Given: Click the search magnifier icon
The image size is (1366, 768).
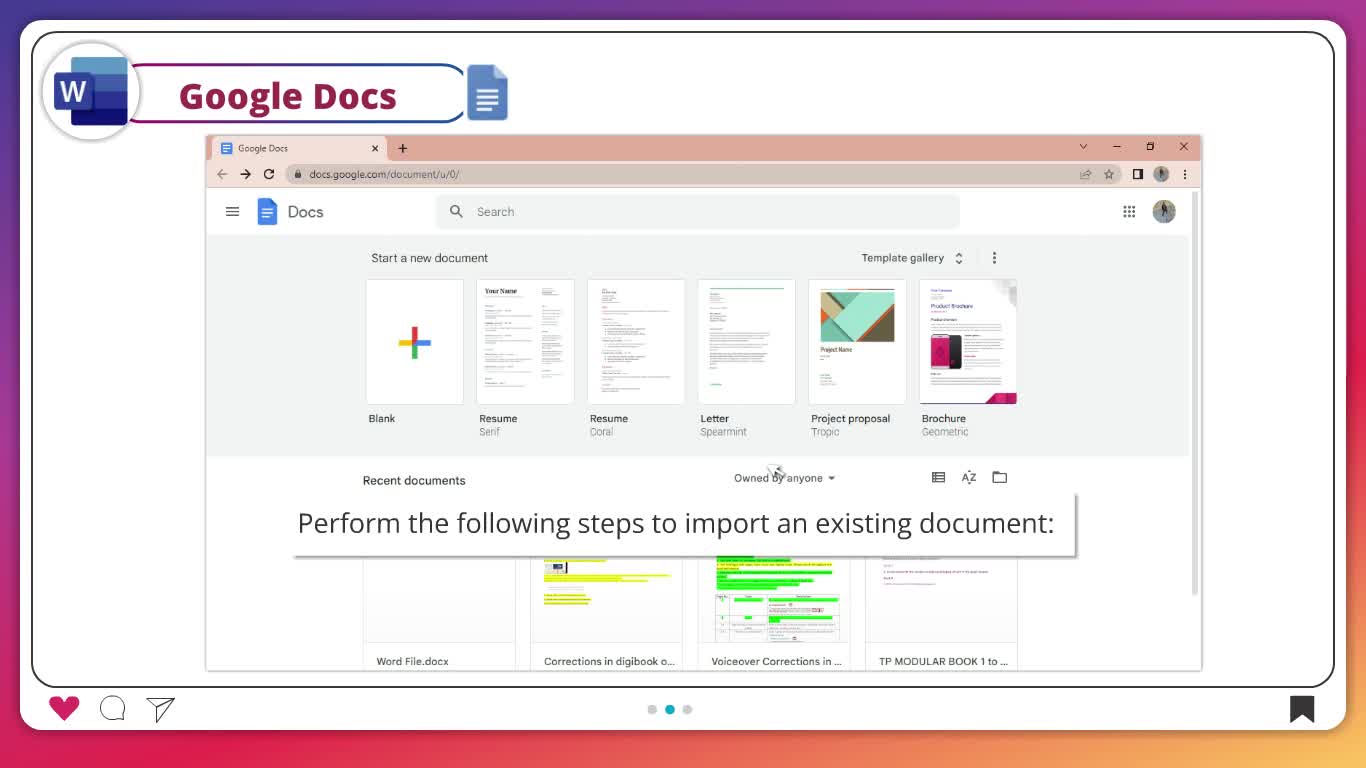Looking at the screenshot, I should (x=456, y=212).
